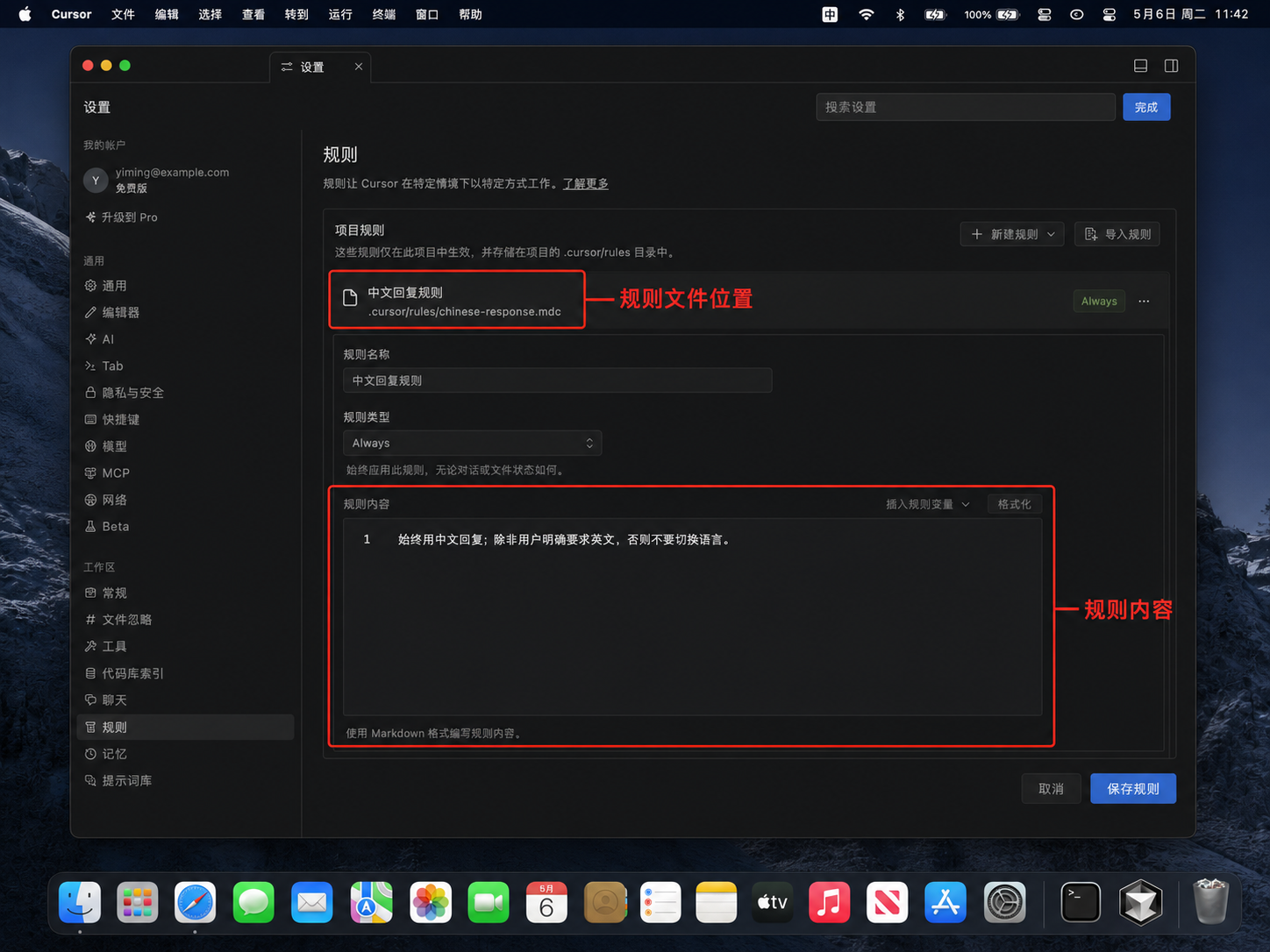Open the 编辑 menu
This screenshot has width=1270, height=952.
tap(167, 14)
